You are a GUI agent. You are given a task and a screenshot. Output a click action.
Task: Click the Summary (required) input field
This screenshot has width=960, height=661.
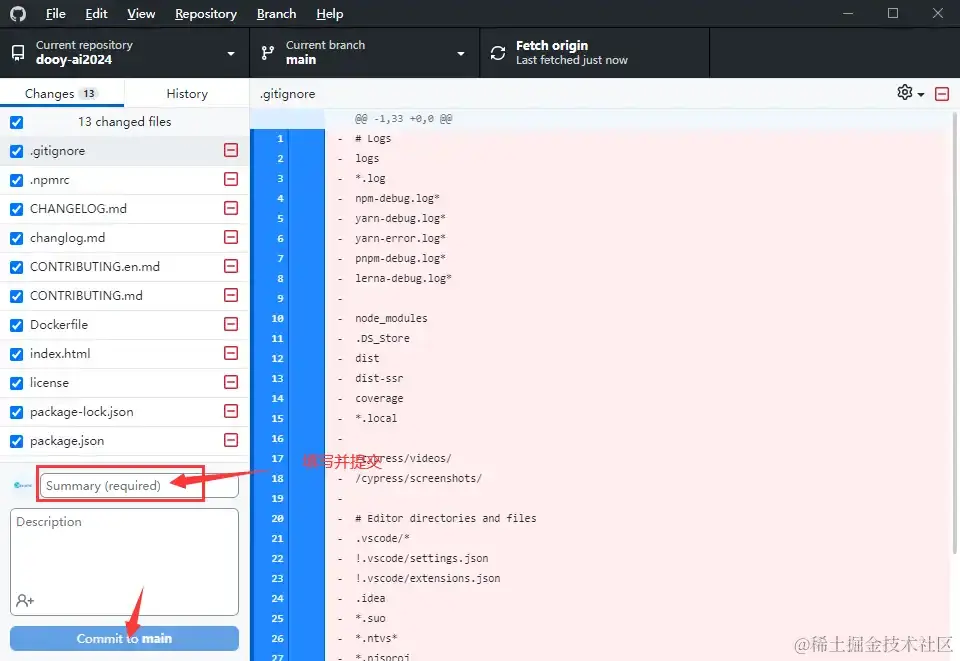(139, 485)
